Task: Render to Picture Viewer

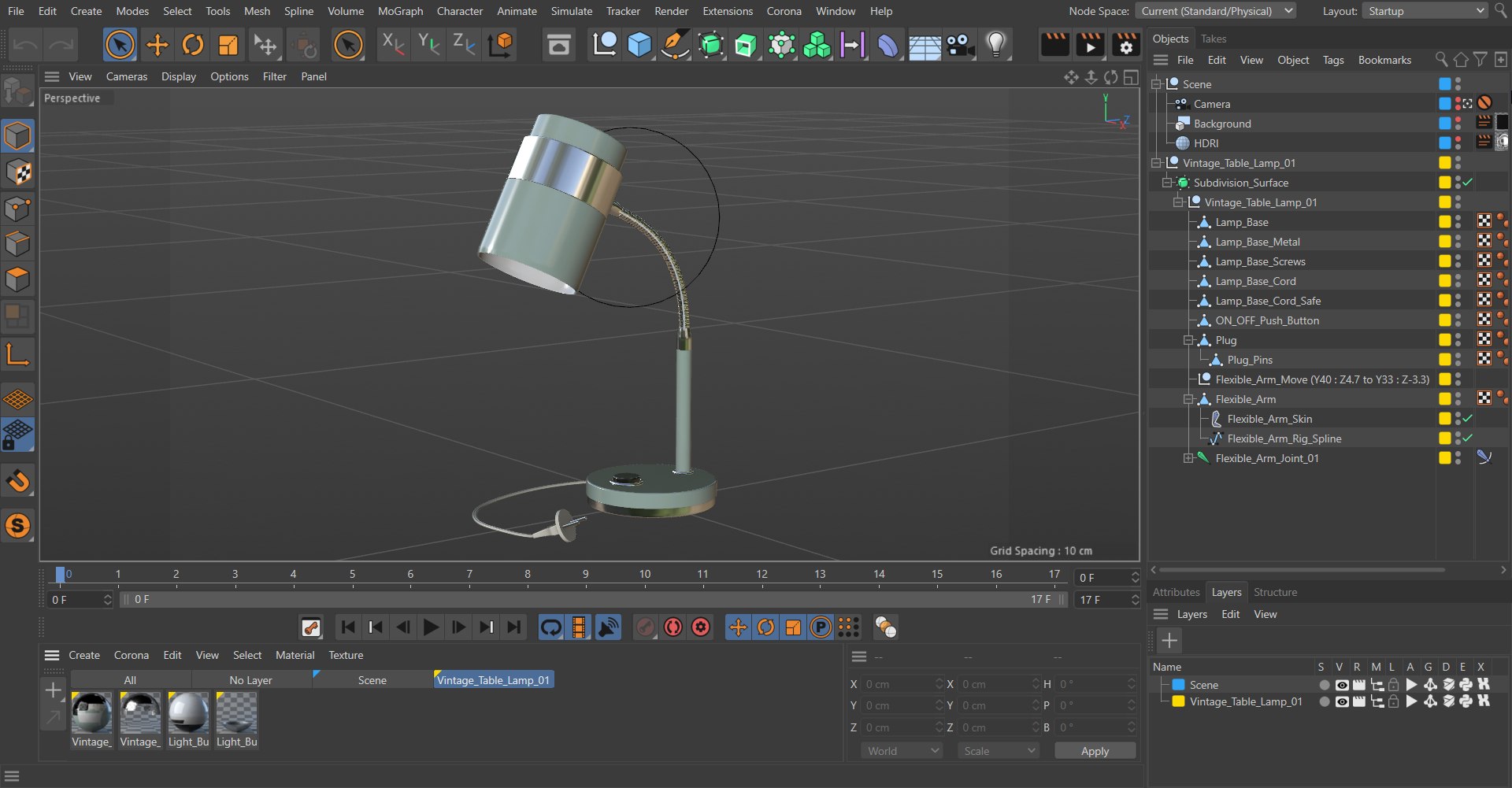Action: click(x=1090, y=45)
